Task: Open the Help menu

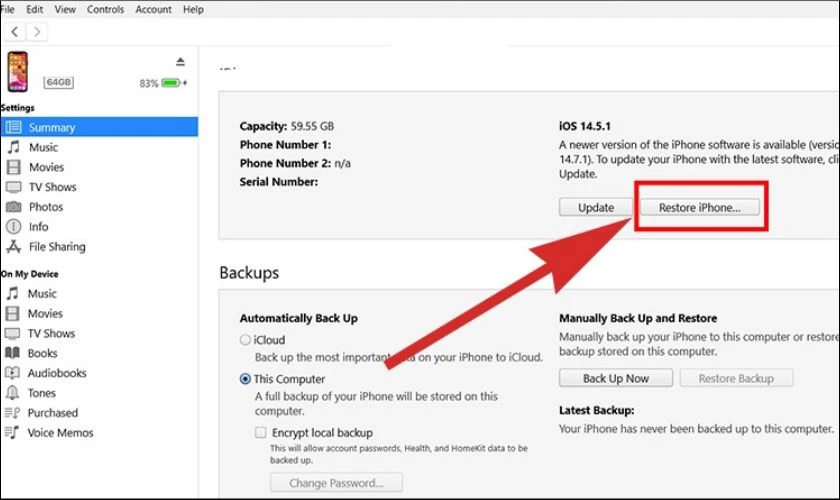Action: pos(193,9)
